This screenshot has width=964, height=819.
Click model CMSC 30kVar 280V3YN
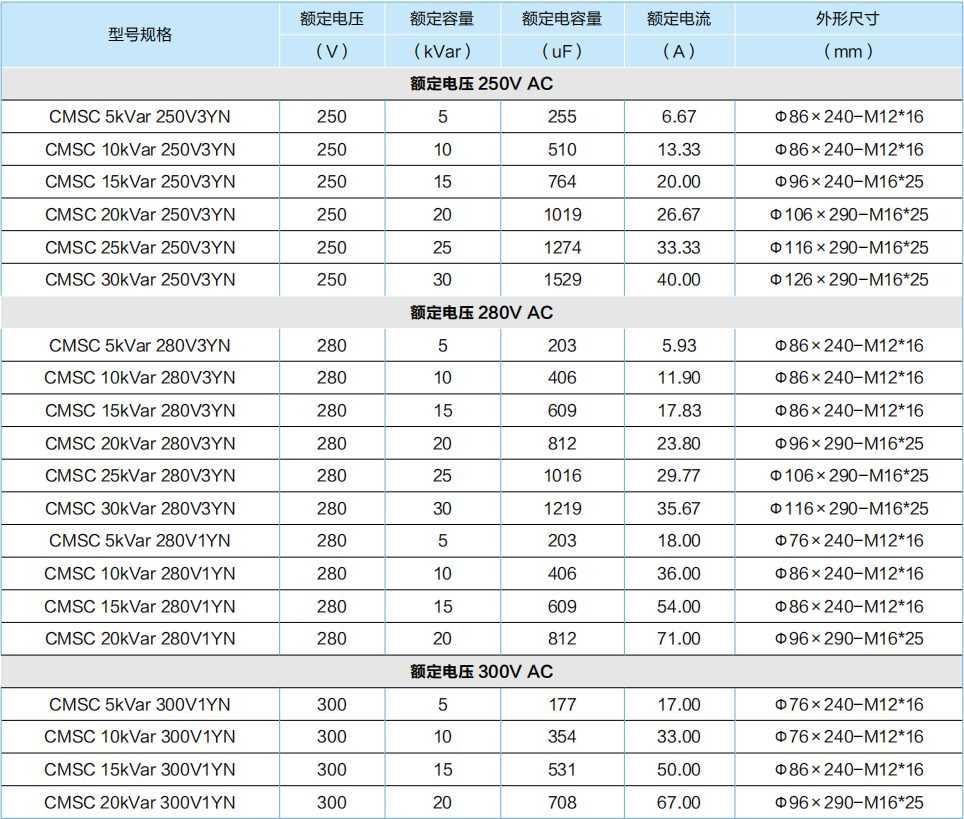[140, 508]
